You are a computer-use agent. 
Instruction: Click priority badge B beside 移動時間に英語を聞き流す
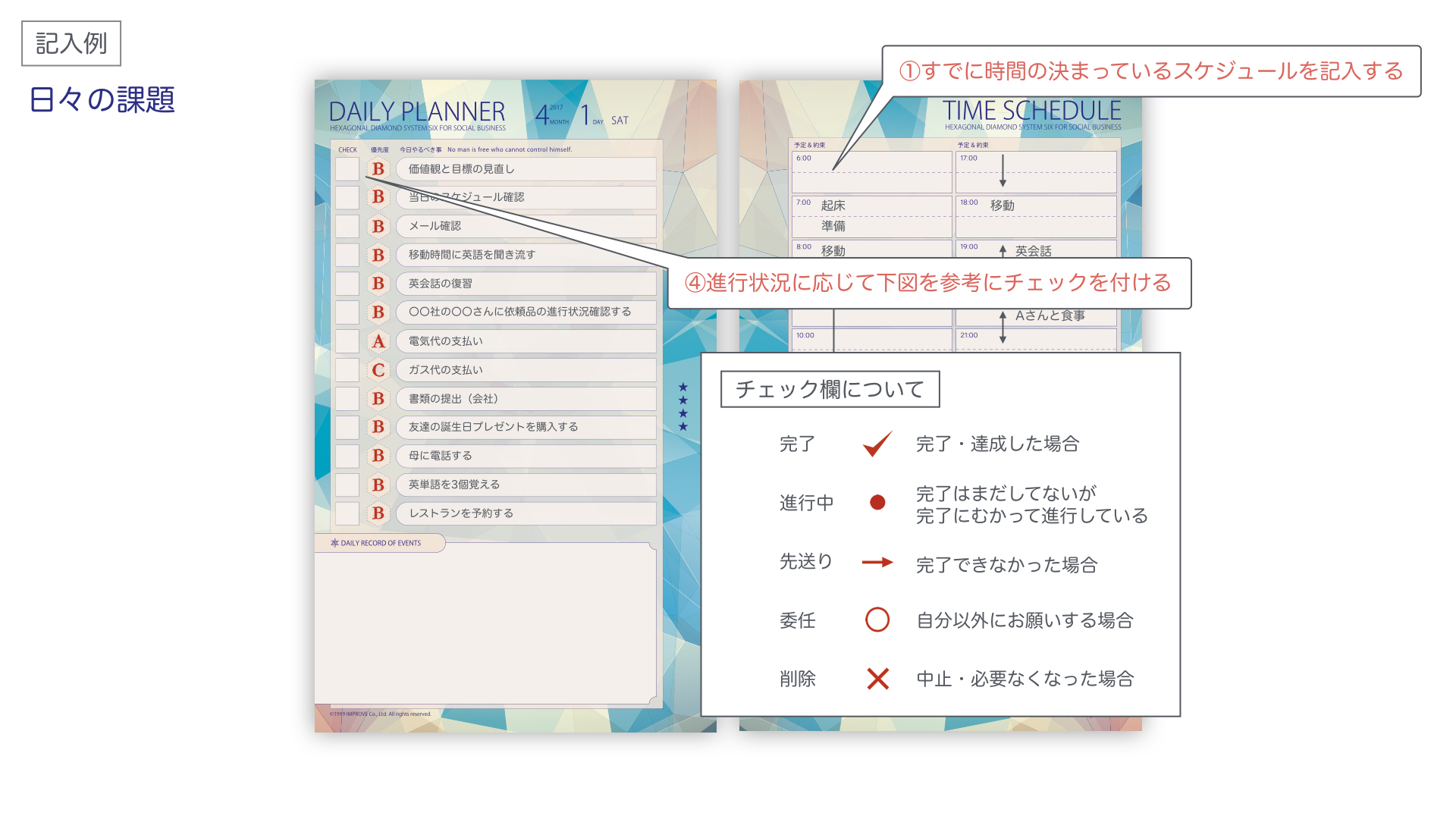(378, 255)
